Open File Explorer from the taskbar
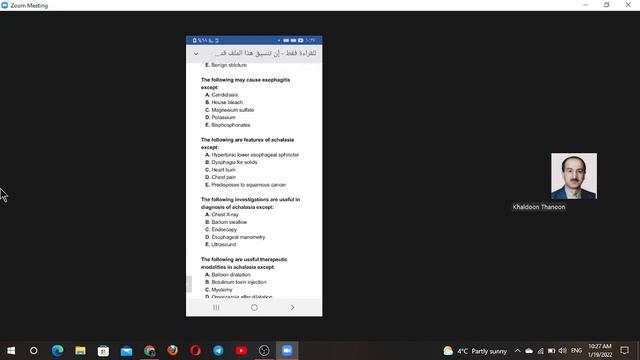Image resolution: width=640 pixels, height=360 pixels. click(80, 351)
